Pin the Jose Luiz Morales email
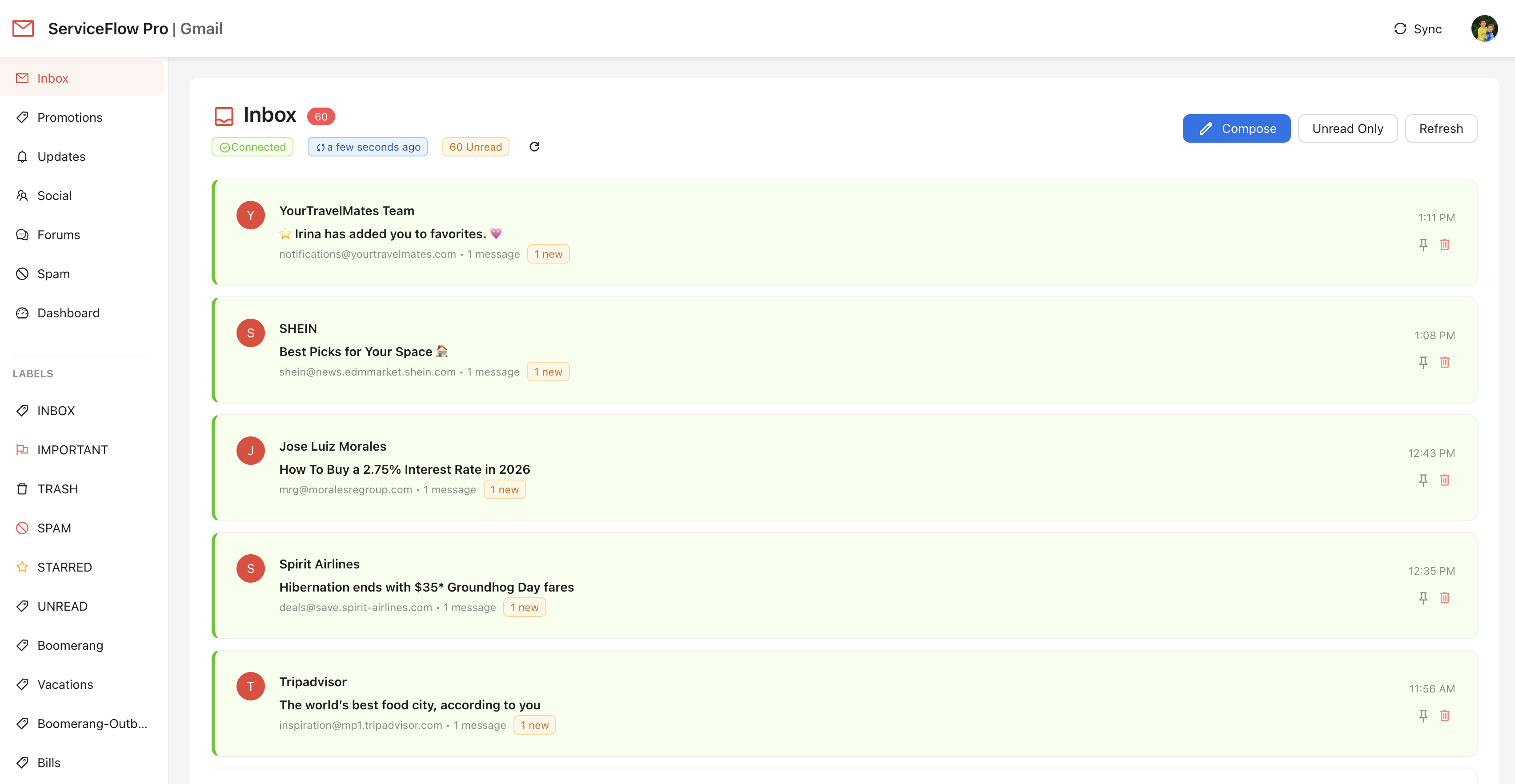Image resolution: width=1515 pixels, height=784 pixels. coord(1423,480)
